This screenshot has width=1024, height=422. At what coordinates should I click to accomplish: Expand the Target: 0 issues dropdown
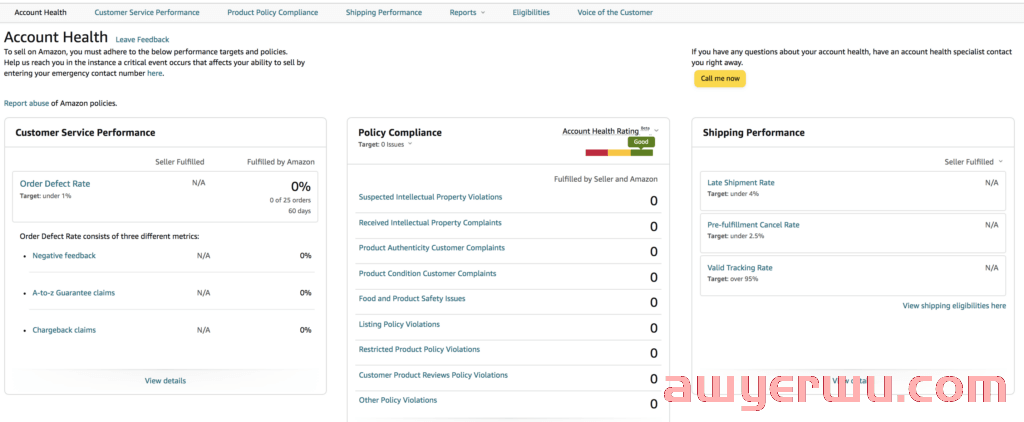click(x=385, y=144)
